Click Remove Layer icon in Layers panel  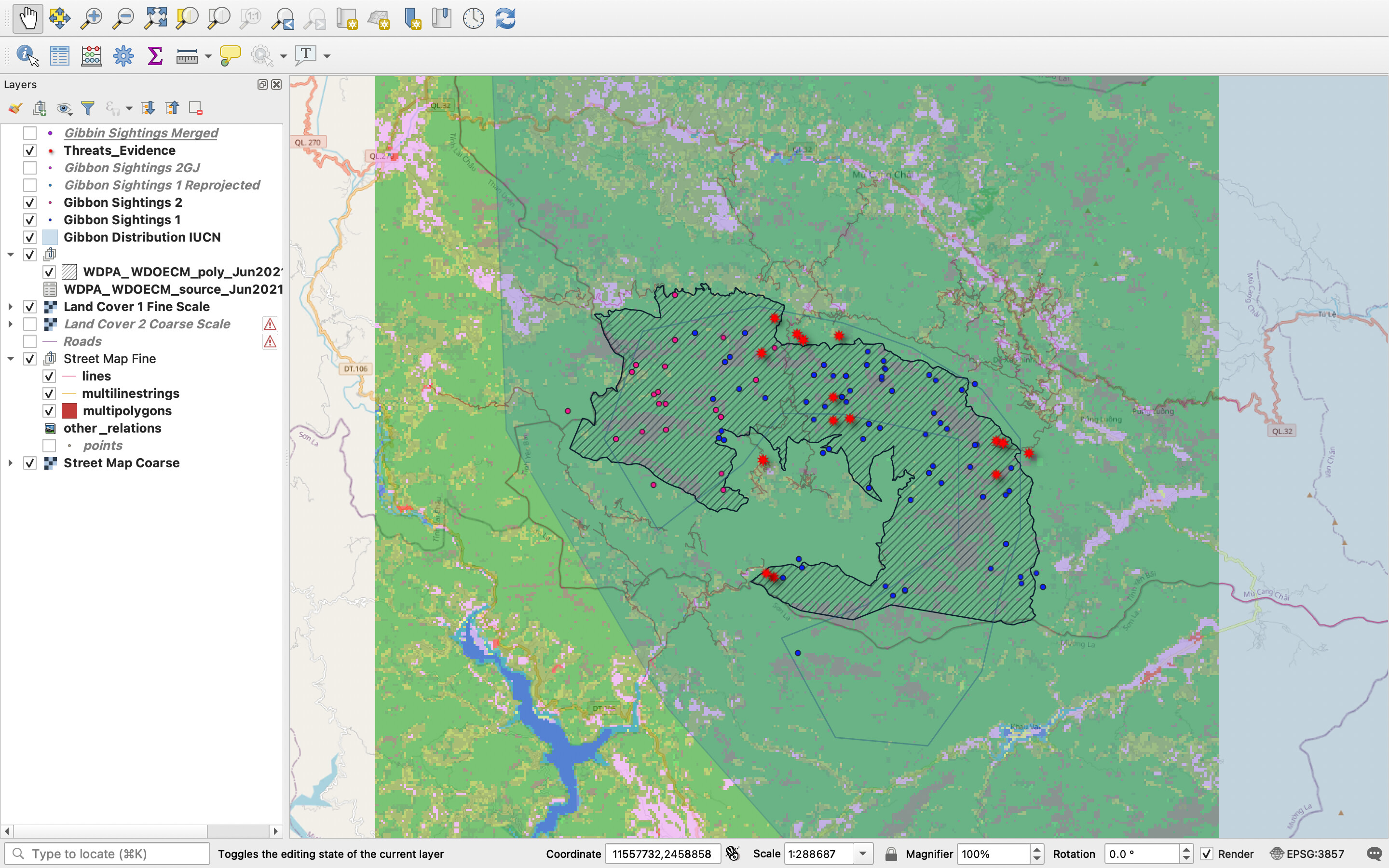[x=196, y=108]
